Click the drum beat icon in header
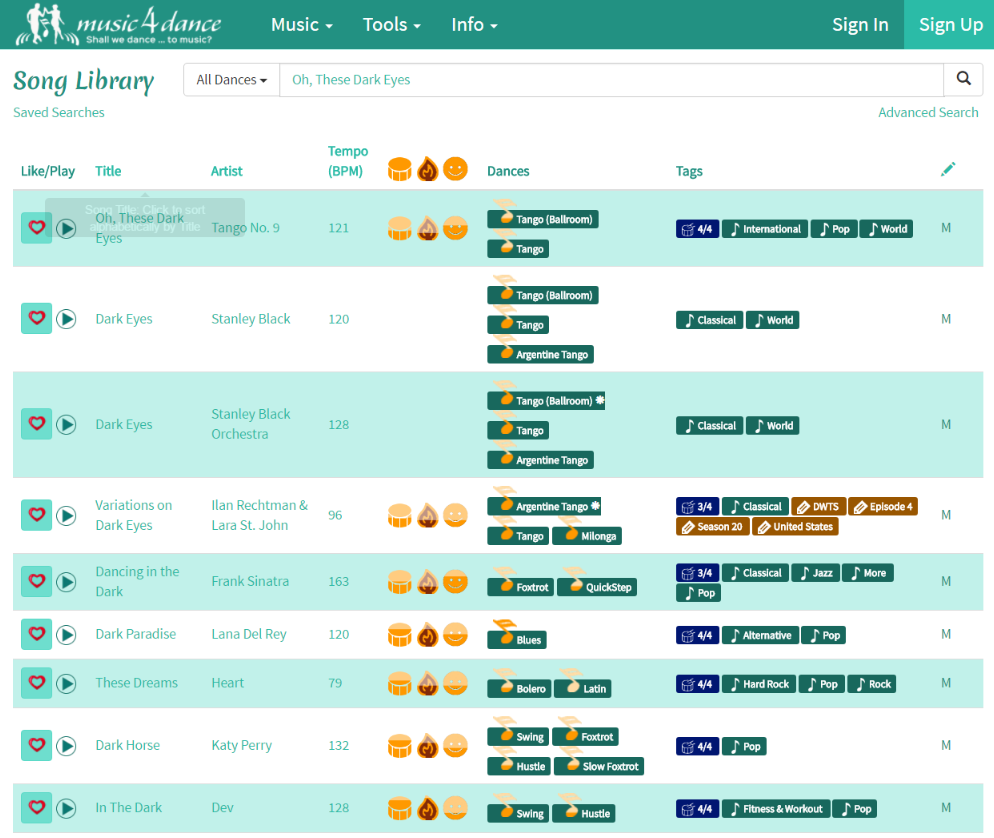Viewport: 994px width, 838px height. coord(400,169)
